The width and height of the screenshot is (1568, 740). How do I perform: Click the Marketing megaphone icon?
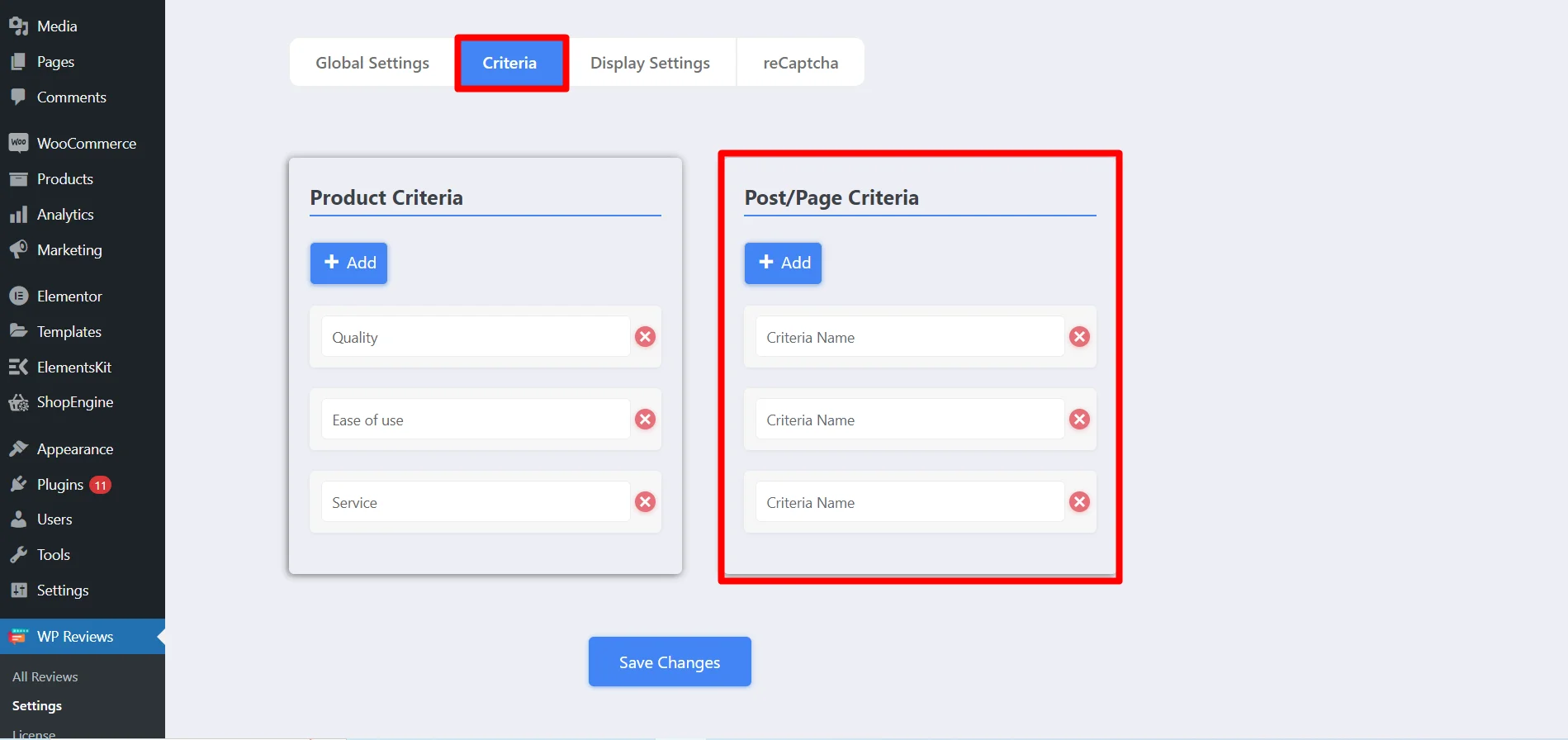click(18, 249)
